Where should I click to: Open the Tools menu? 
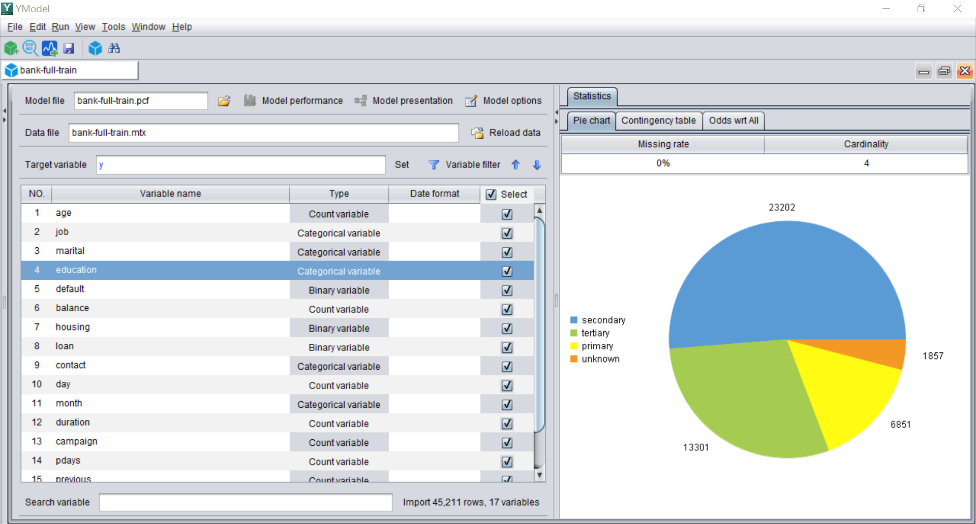pos(113,27)
